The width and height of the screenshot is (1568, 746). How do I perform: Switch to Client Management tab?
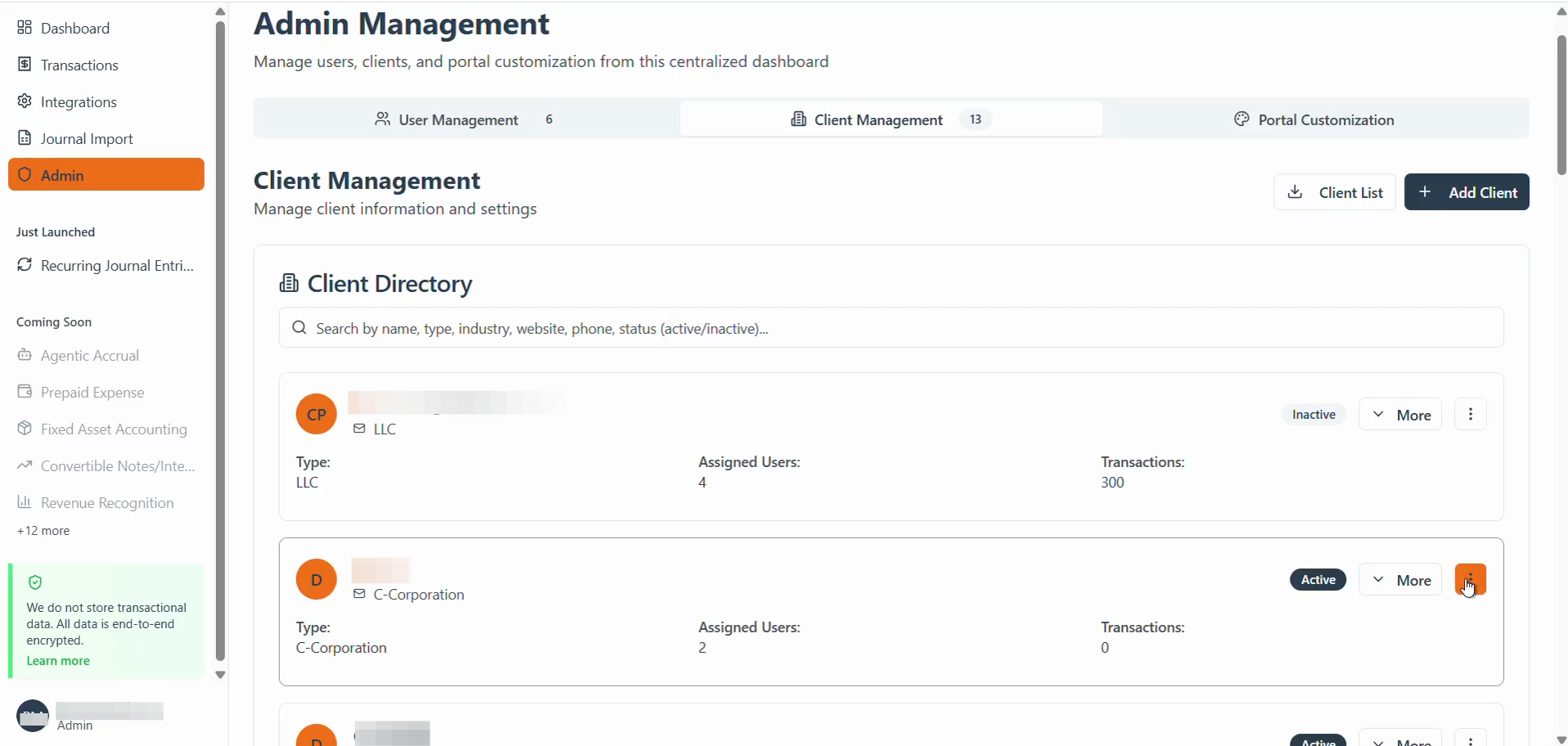pos(891,119)
